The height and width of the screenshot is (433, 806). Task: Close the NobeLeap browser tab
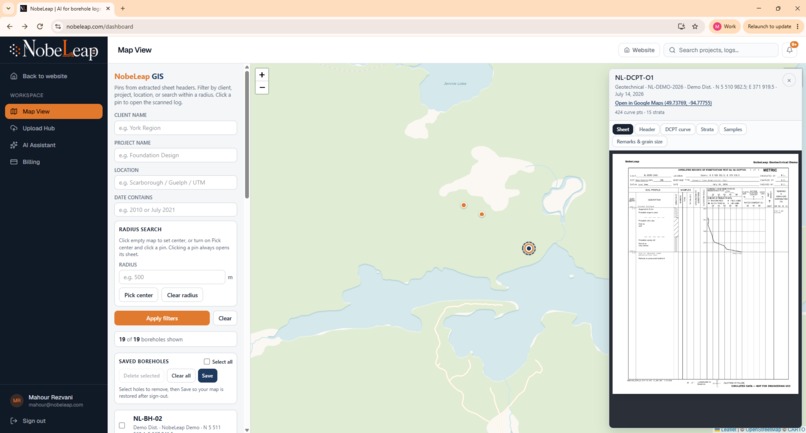pos(108,9)
